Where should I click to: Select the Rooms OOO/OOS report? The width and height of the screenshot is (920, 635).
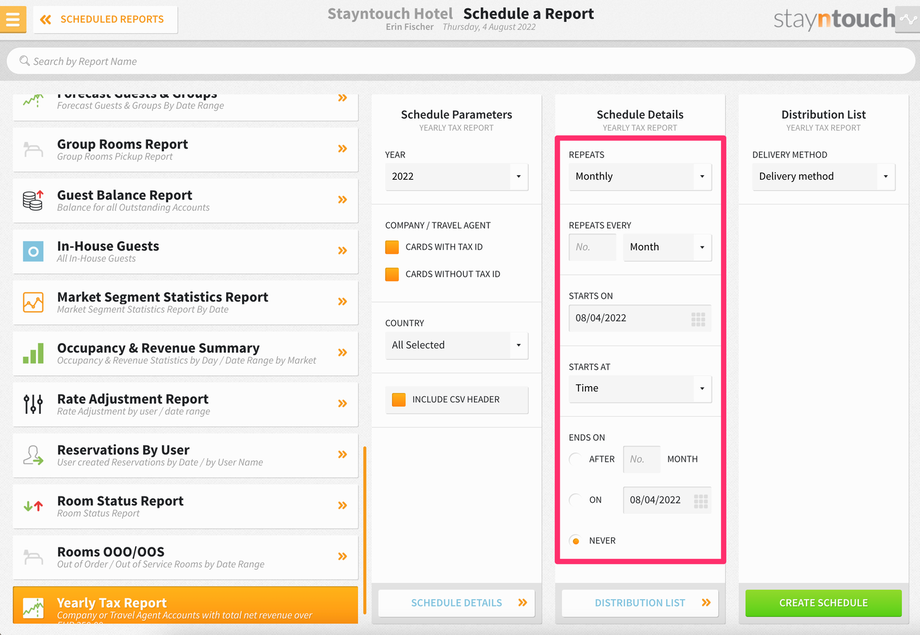click(185, 558)
